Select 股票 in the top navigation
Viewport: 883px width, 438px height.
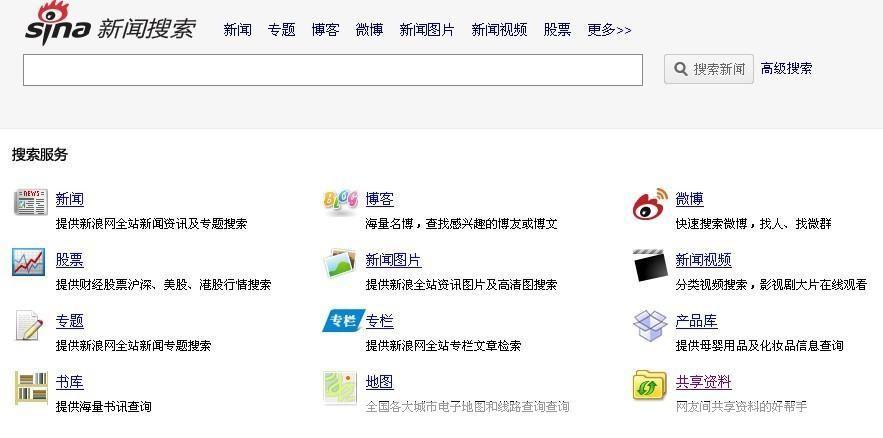tap(558, 30)
